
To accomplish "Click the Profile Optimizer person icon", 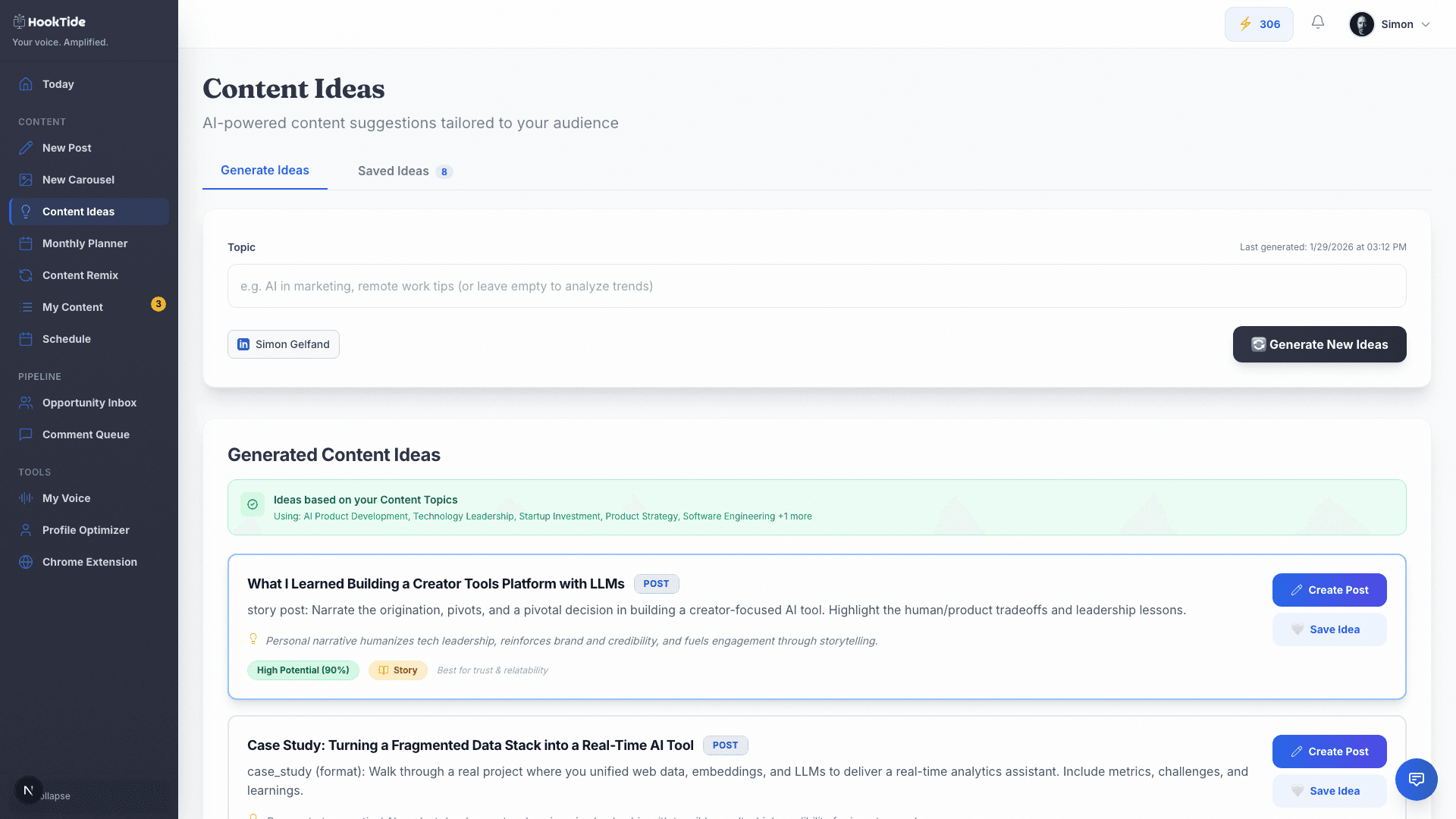I will coord(26,530).
